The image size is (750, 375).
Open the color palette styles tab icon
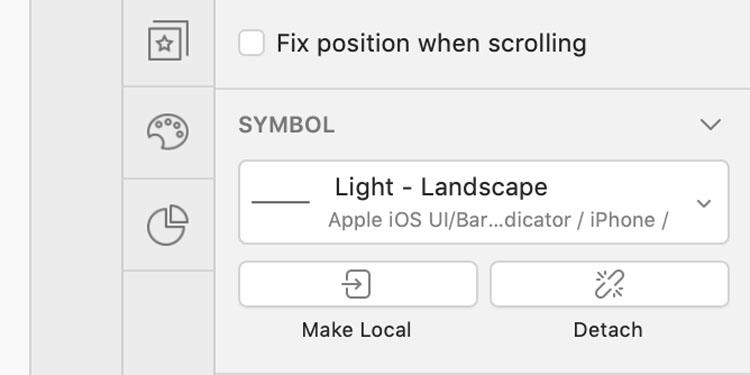point(168,132)
